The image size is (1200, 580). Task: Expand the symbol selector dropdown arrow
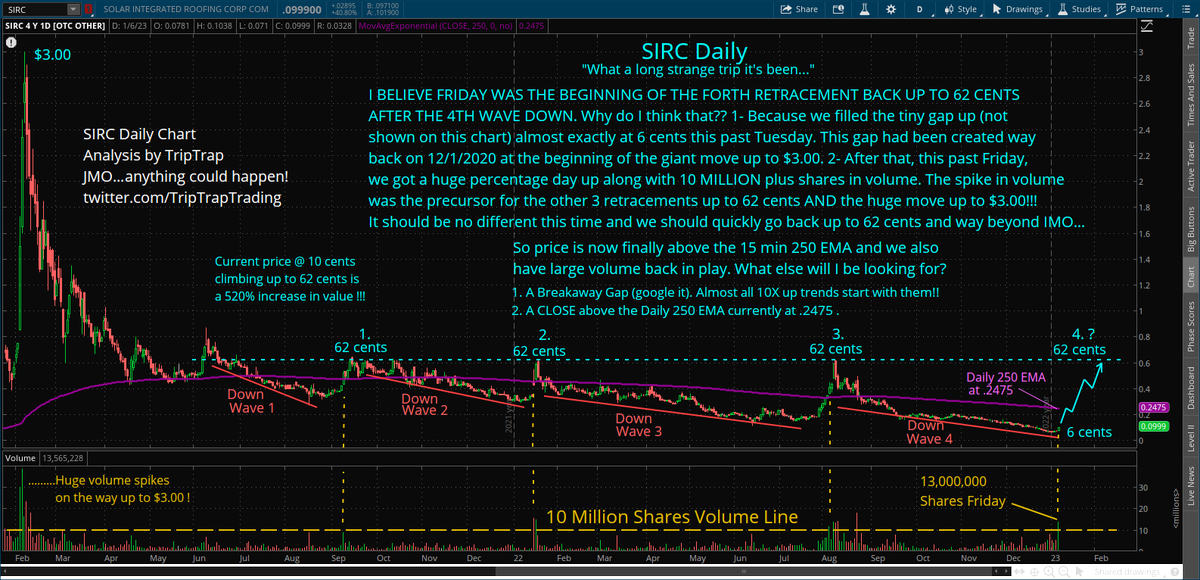73,10
